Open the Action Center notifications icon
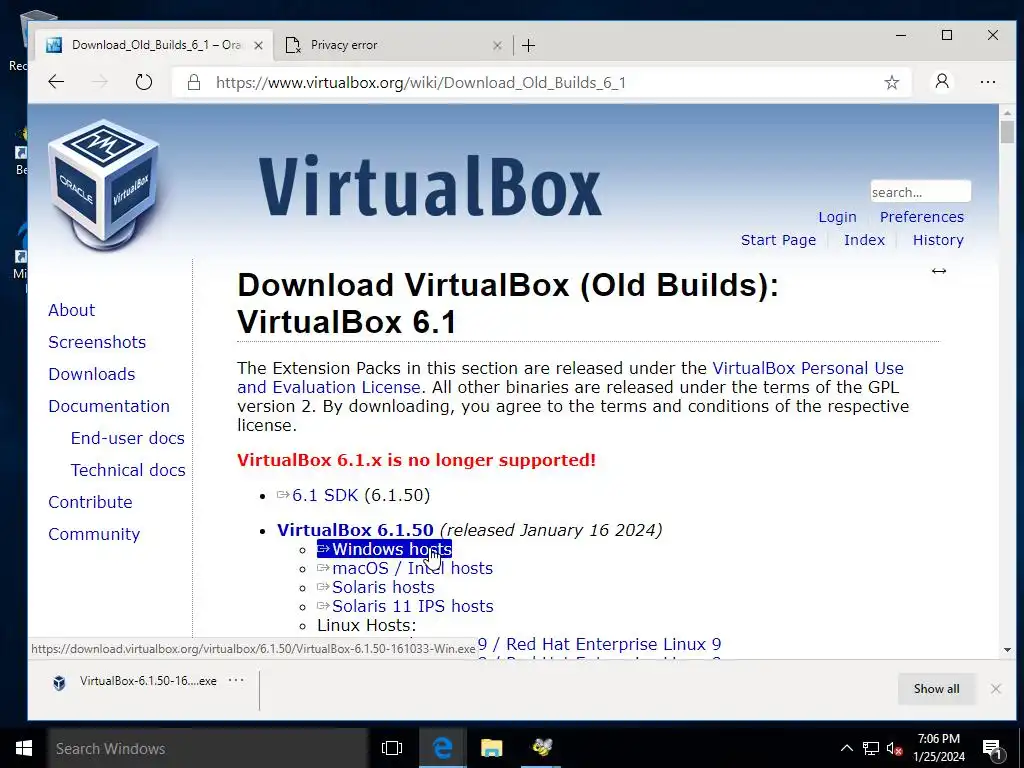The image size is (1024, 768). coord(992,748)
